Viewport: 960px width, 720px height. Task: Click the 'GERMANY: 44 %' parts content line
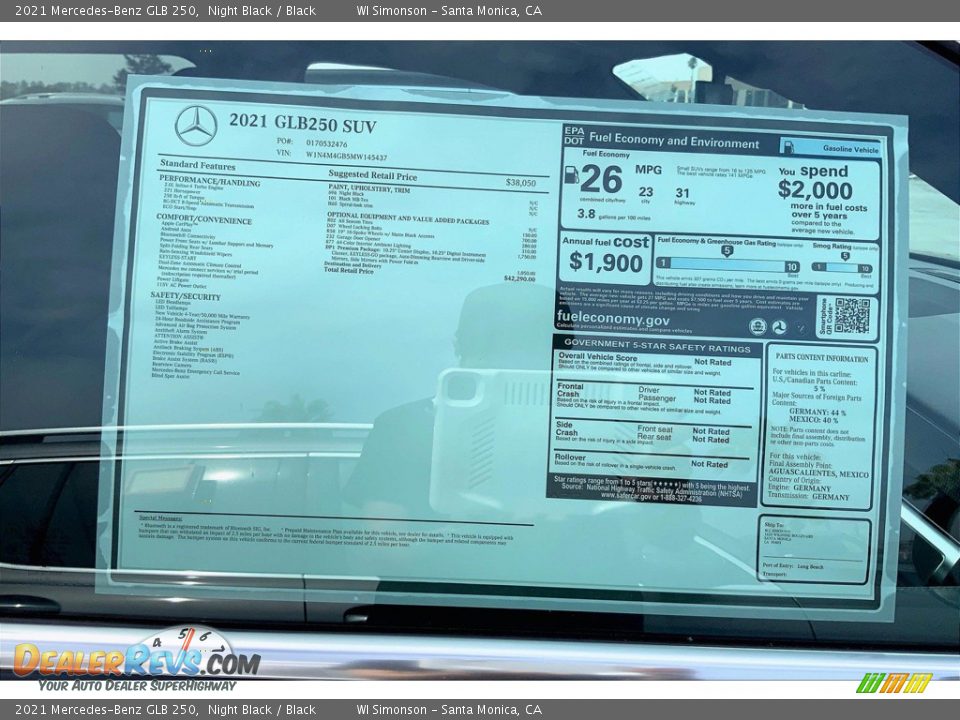(817, 413)
